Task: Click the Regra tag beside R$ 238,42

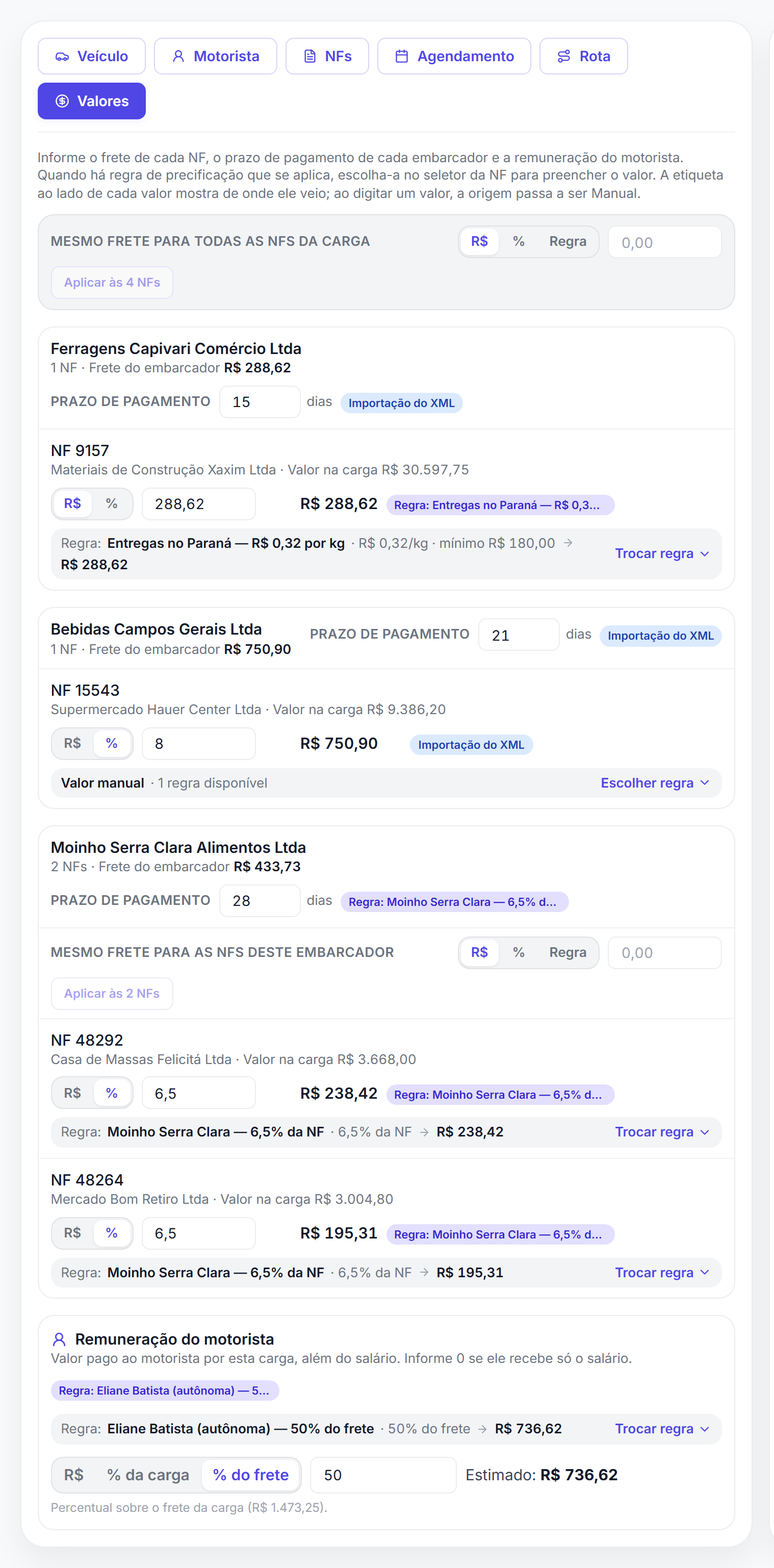Action: [500, 1095]
